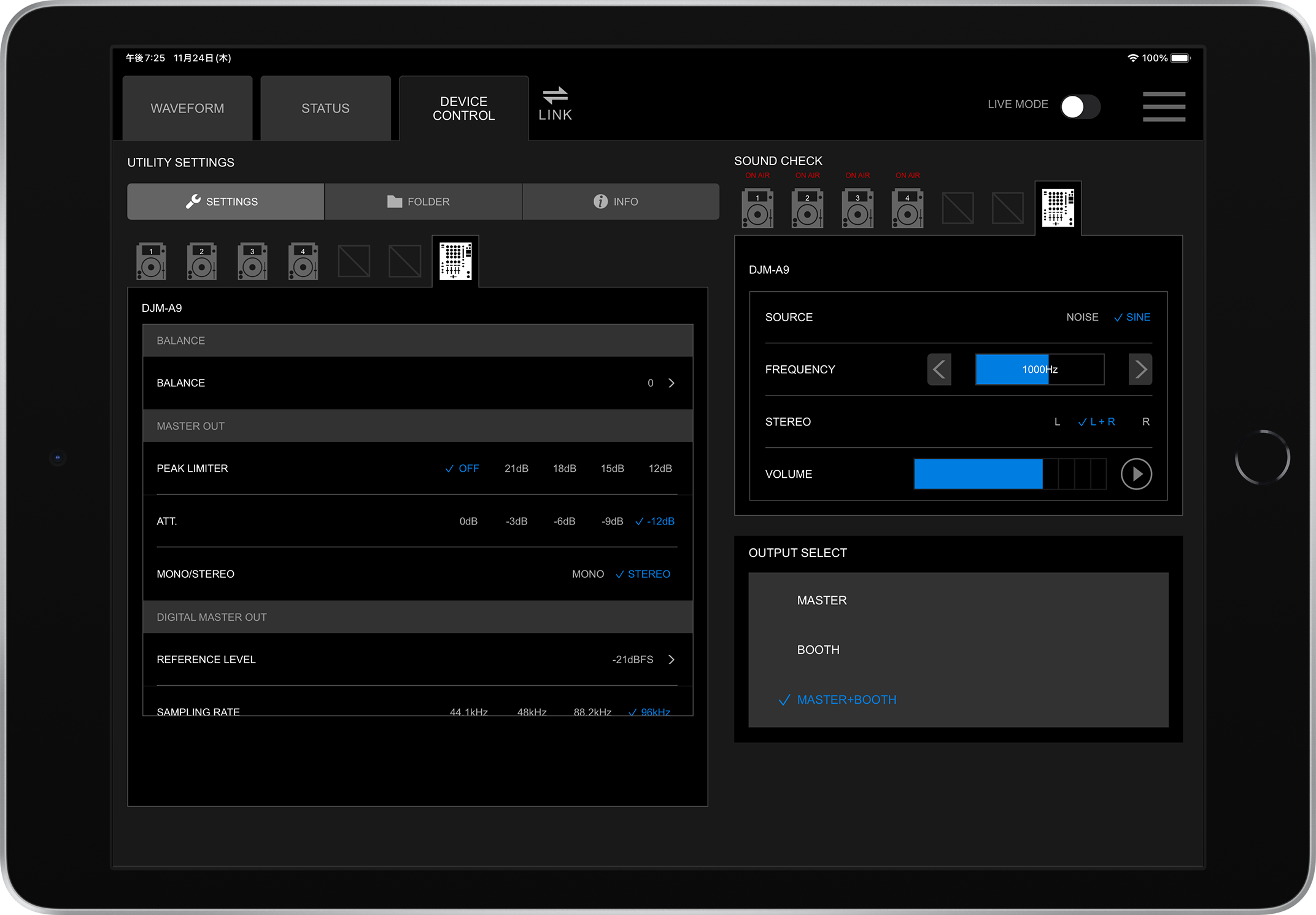The width and height of the screenshot is (1316, 915).
Task: Switch to the Status tab
Action: (325, 107)
